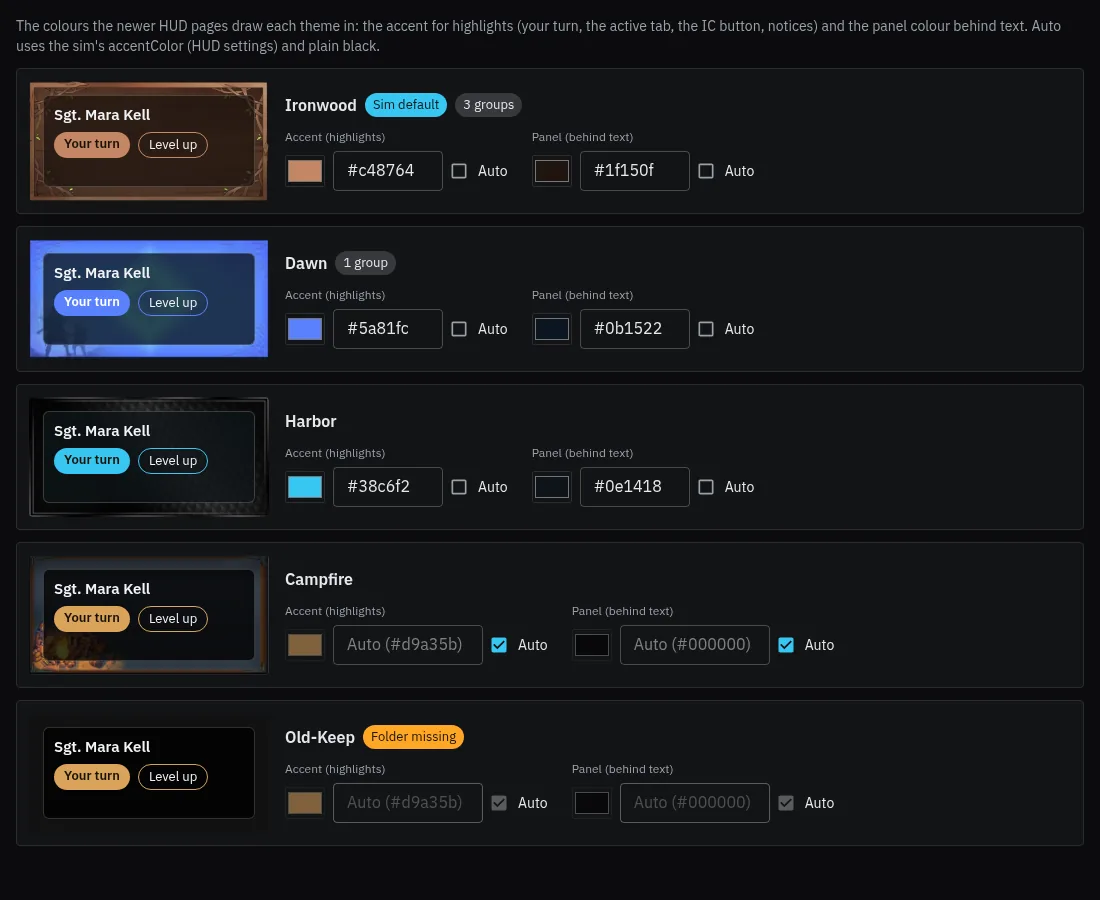Click Old-Keep panel Auto (#000000) field
The image size is (1100, 900).
click(695, 802)
